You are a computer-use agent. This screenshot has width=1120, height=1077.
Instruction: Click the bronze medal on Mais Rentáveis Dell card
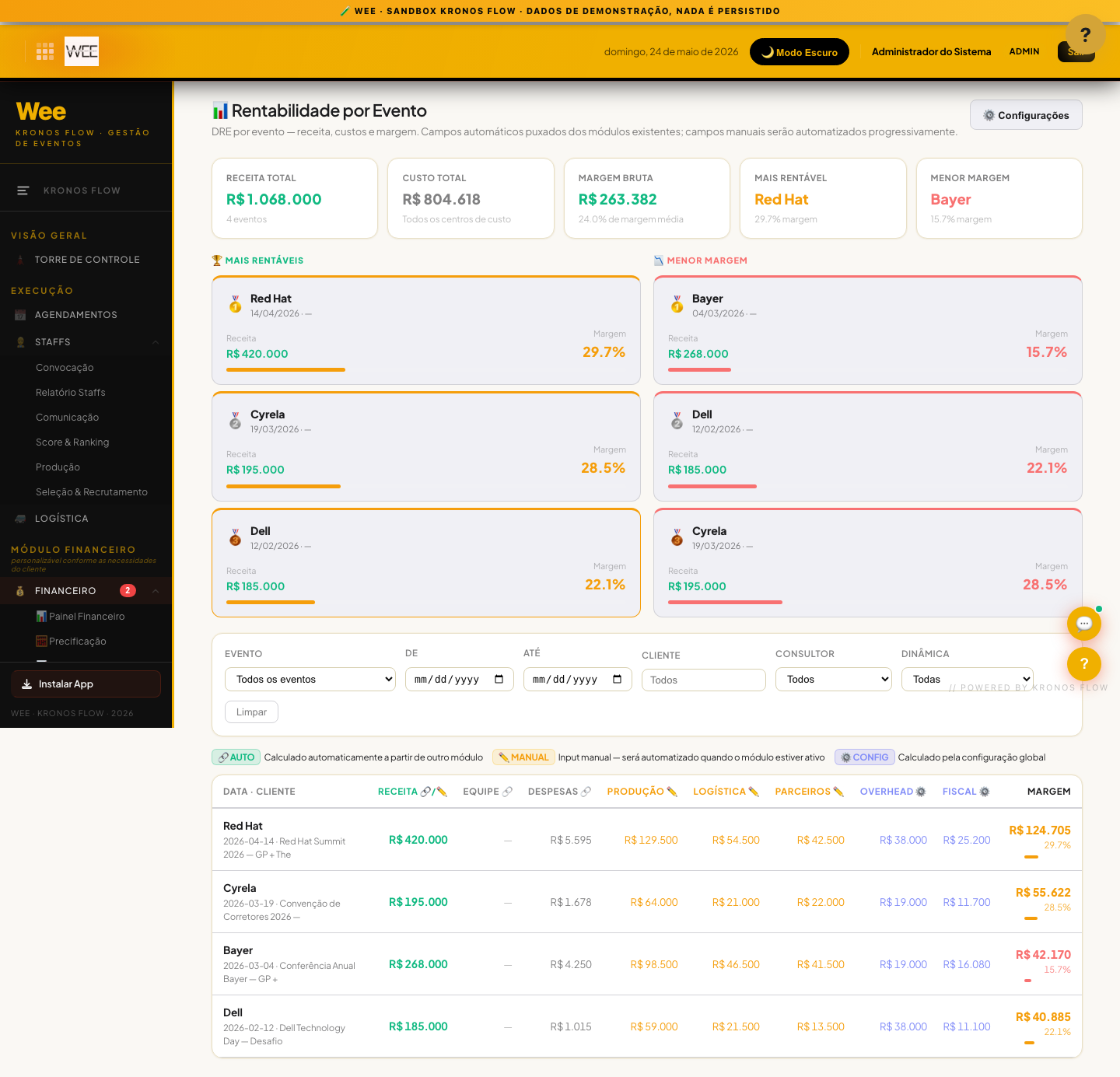tap(235, 537)
